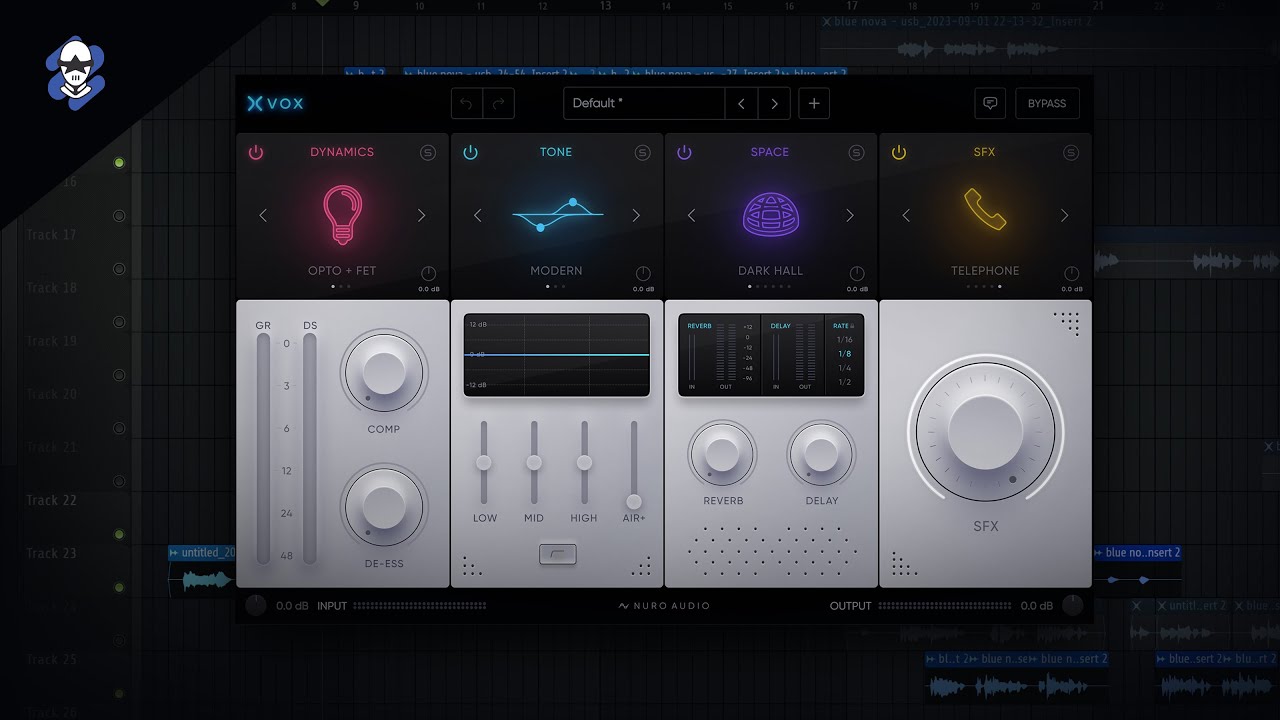Screen dimensions: 1280x720
Task: Click the REVERB amount knob
Action: pyautogui.click(x=722, y=453)
